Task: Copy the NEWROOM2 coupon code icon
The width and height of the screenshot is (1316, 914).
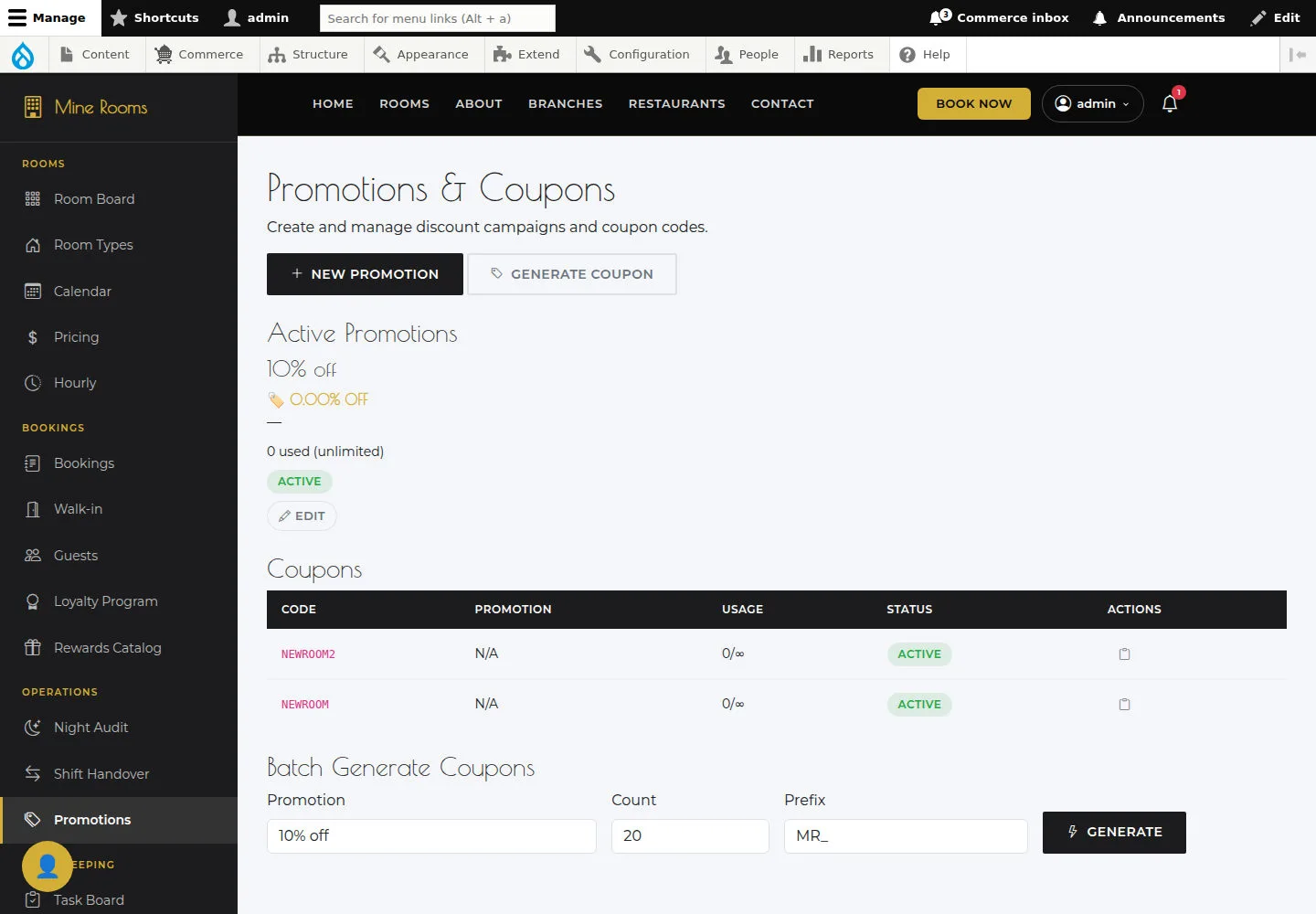Action: point(1125,654)
